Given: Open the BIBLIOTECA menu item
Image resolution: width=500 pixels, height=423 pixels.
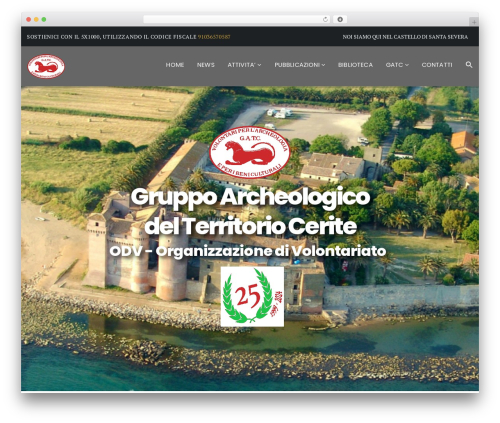Looking at the screenshot, I should 355,65.
